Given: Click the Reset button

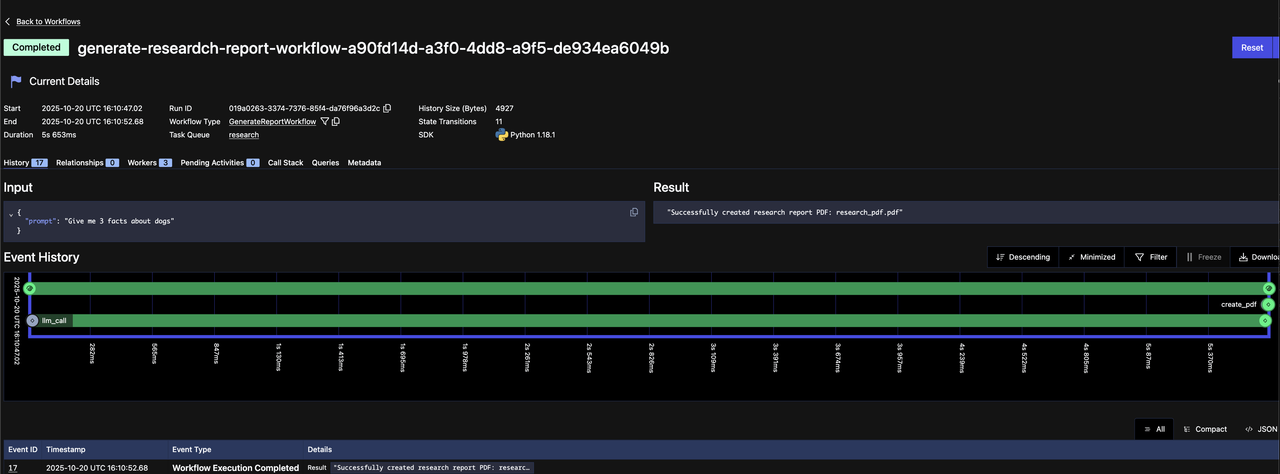Looking at the screenshot, I should pos(1252,47).
